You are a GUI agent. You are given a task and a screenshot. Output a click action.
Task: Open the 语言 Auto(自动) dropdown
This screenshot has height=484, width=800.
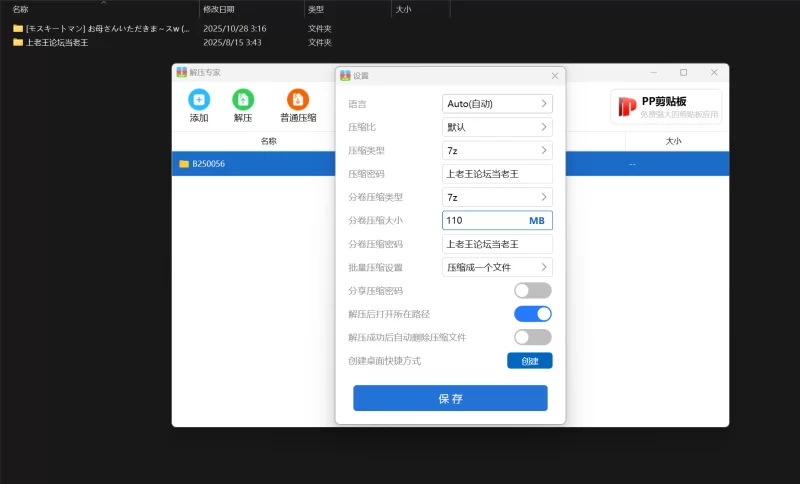tap(497, 103)
